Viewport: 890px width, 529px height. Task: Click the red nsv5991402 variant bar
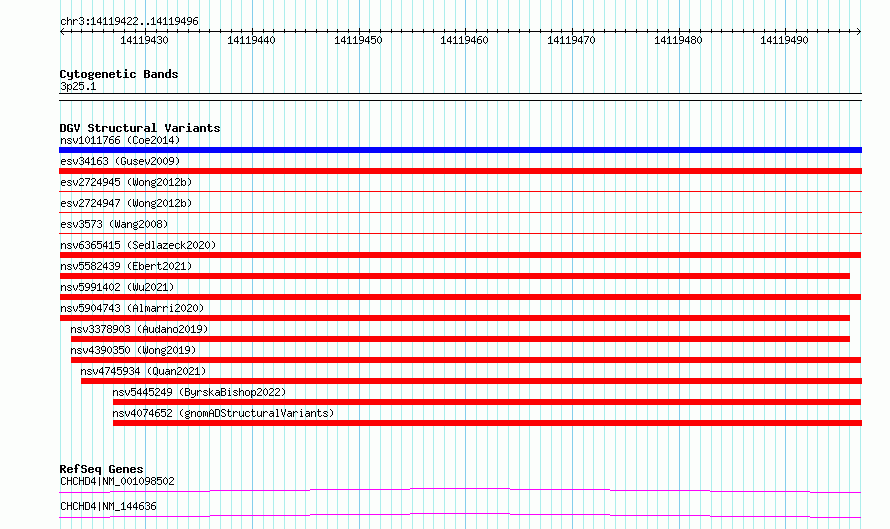(x=460, y=297)
